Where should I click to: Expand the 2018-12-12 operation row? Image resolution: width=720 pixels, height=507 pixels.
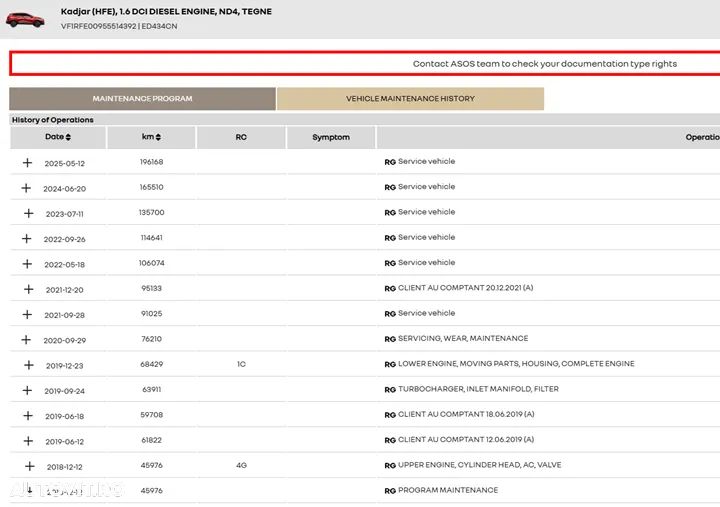29,466
